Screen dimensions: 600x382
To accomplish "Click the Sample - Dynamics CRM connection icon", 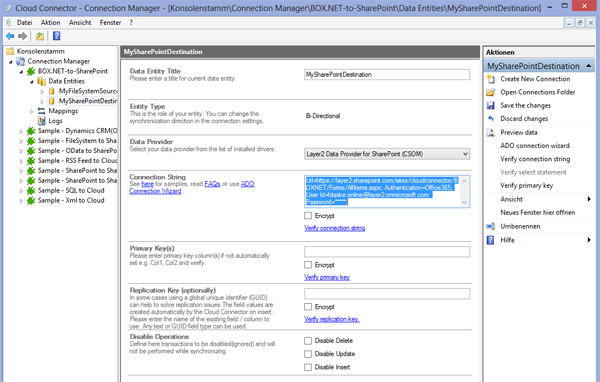I will point(31,131).
